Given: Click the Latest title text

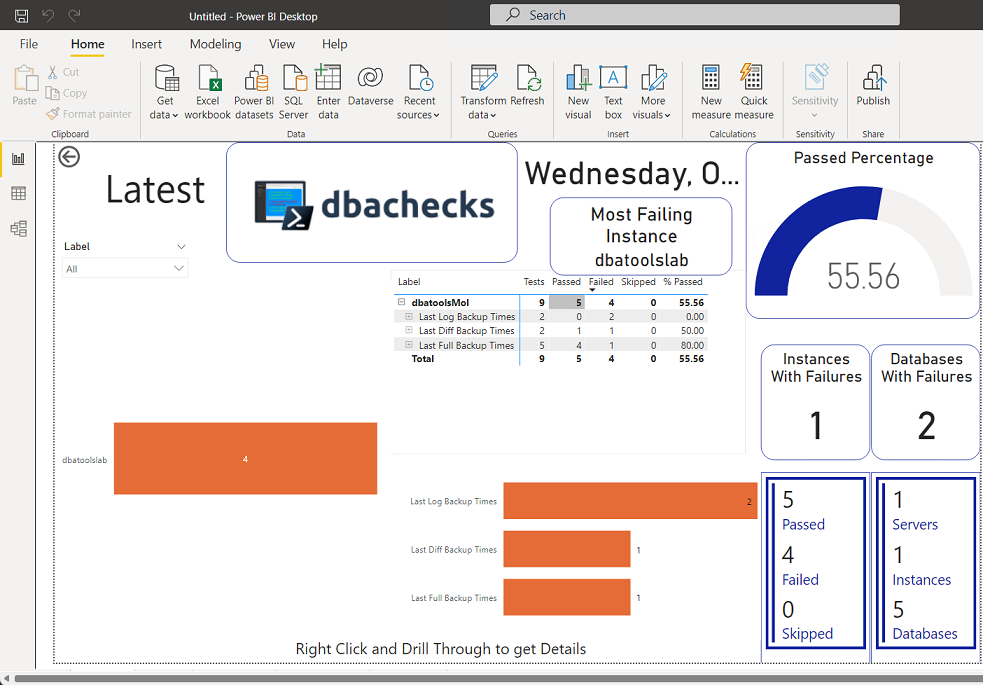Looking at the screenshot, I should [x=155, y=190].
